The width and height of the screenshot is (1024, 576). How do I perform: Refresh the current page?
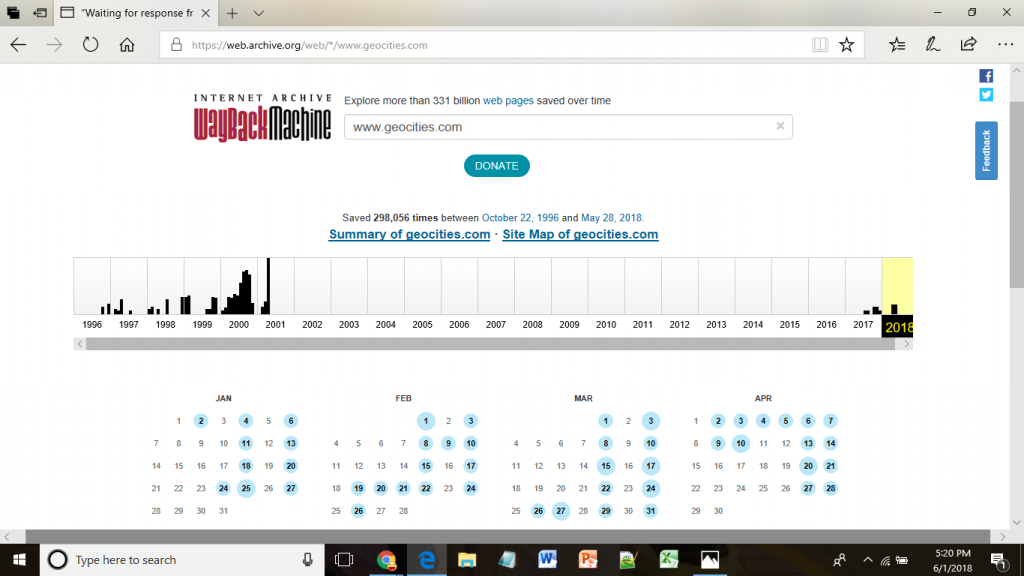pos(90,44)
